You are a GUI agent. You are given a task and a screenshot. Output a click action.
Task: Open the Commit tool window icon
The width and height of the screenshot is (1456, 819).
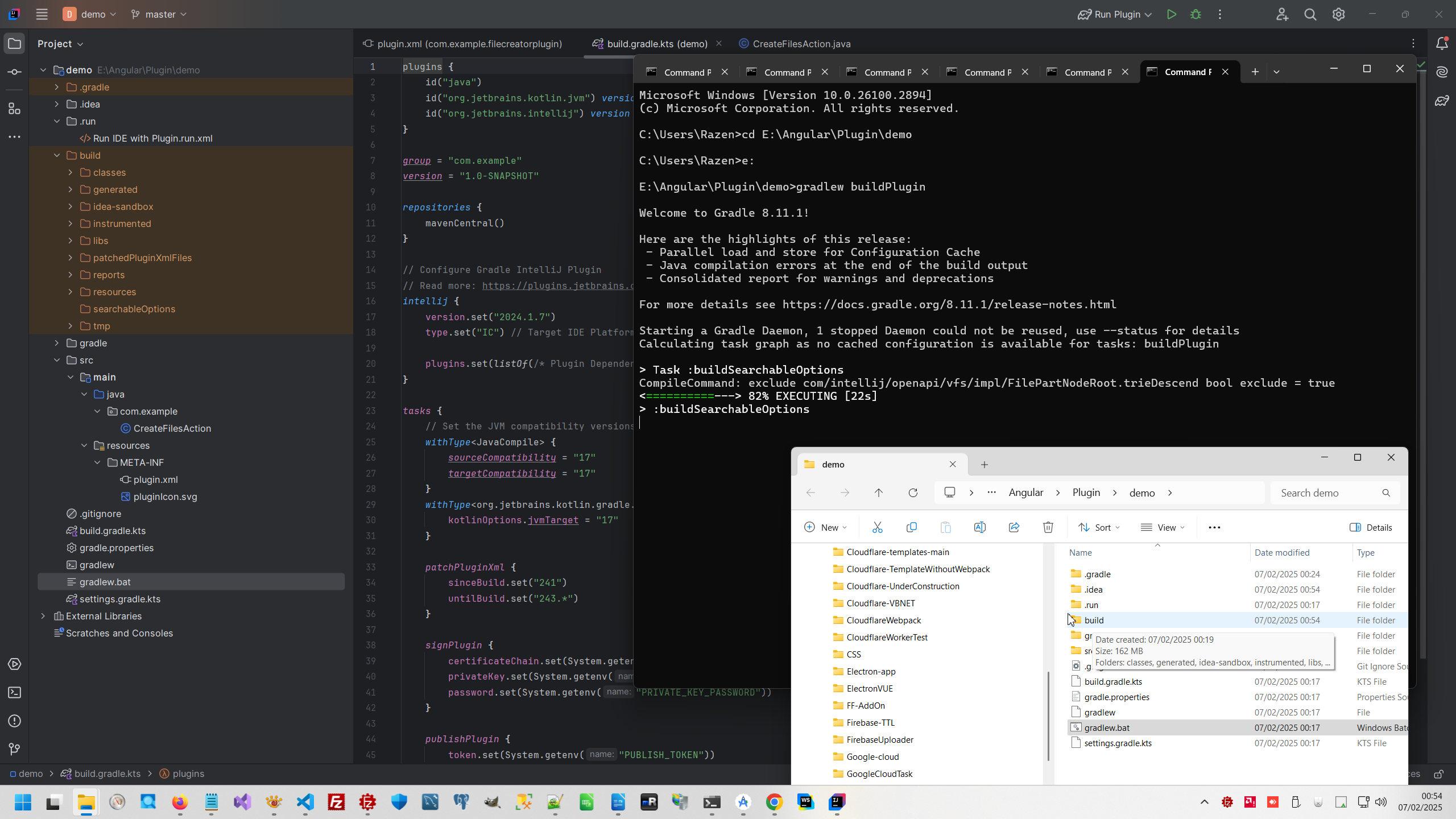(15, 72)
